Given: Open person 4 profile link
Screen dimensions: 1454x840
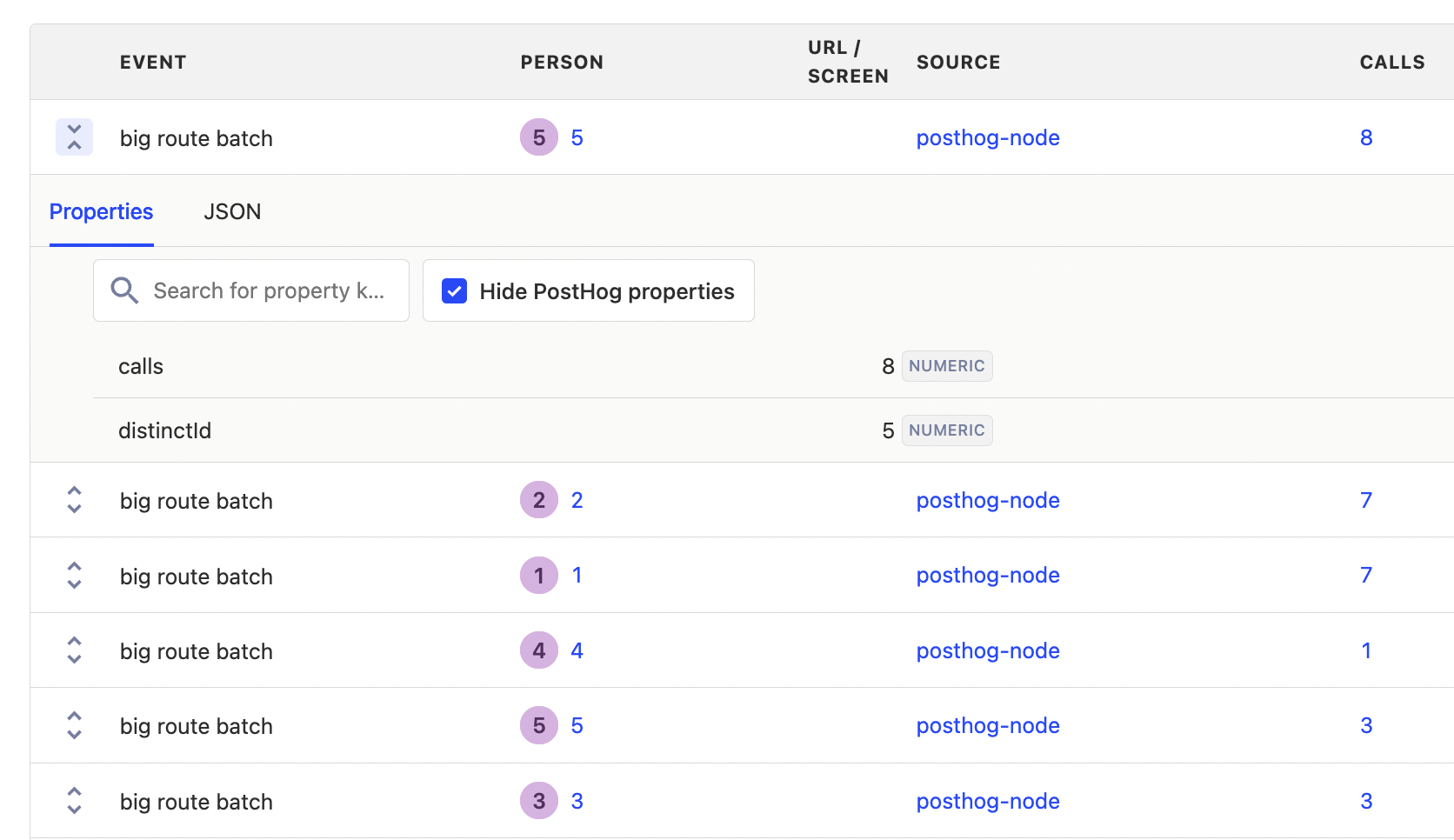Looking at the screenshot, I should 577,650.
